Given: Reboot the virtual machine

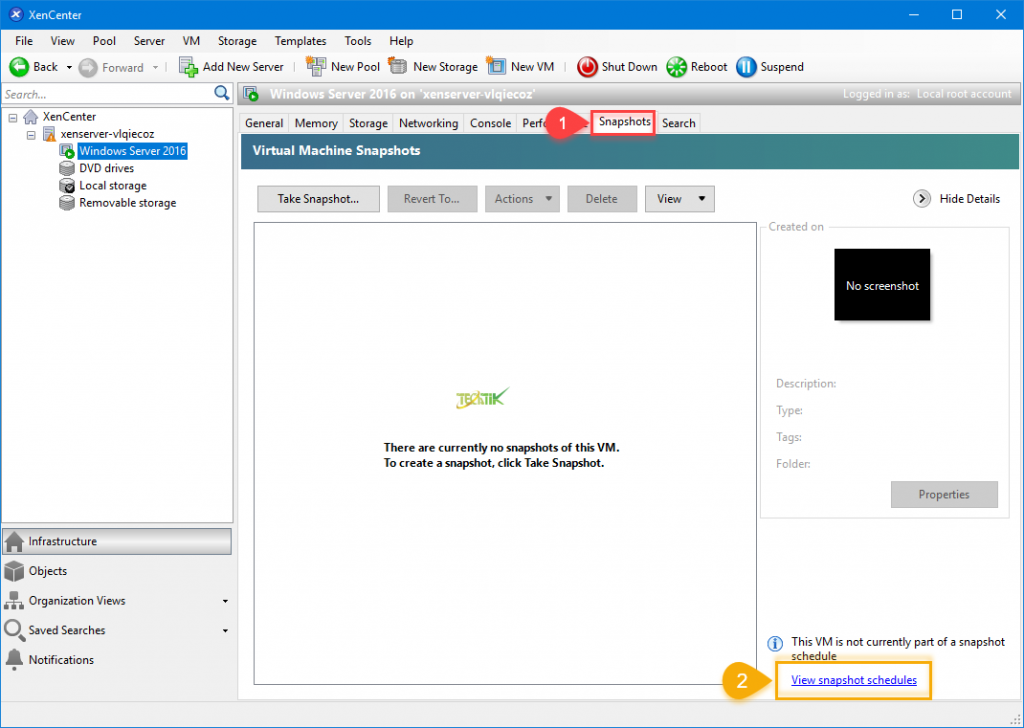Looking at the screenshot, I should [696, 66].
